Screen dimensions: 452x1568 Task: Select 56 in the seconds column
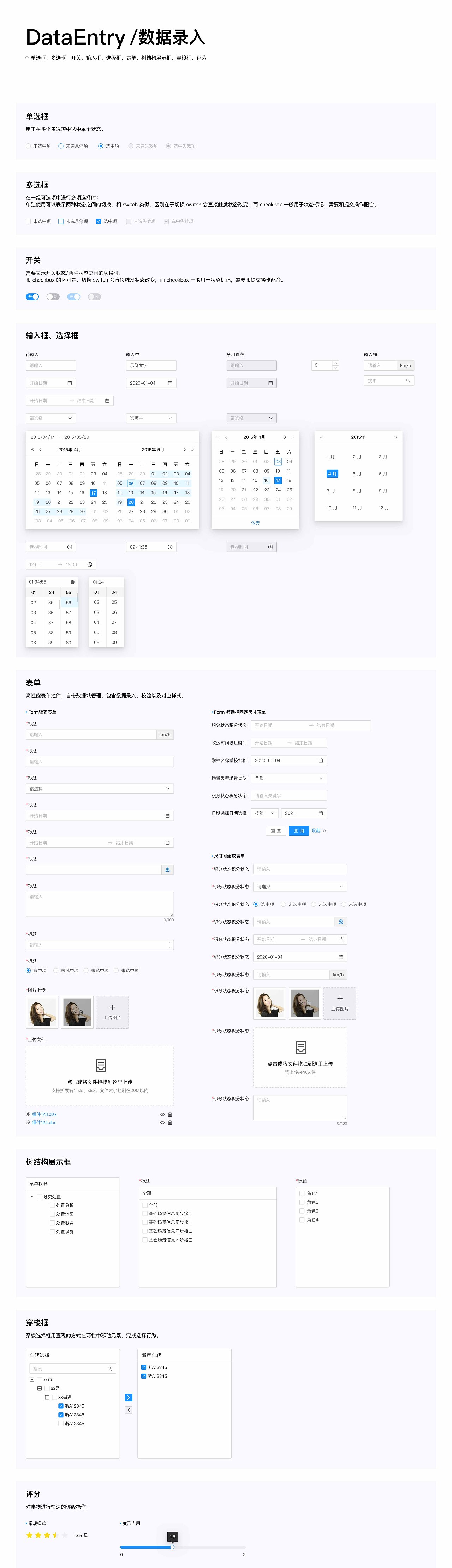(x=68, y=603)
